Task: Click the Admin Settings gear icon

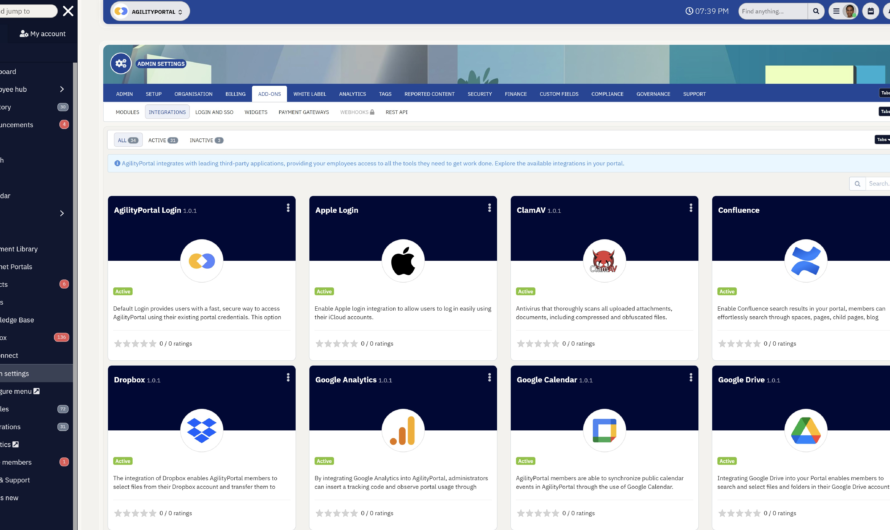Action: (x=121, y=64)
